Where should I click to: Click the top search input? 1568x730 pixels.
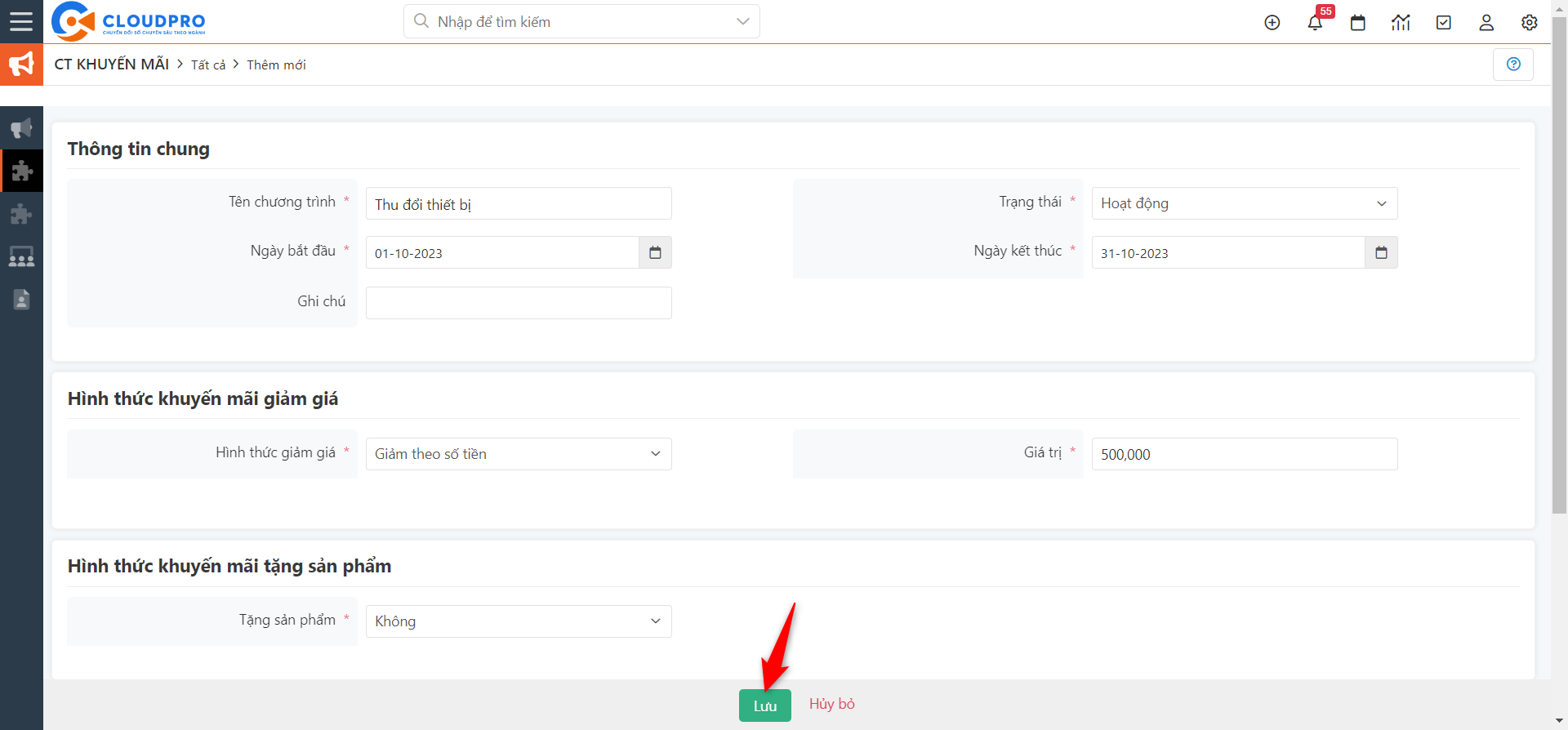581,21
